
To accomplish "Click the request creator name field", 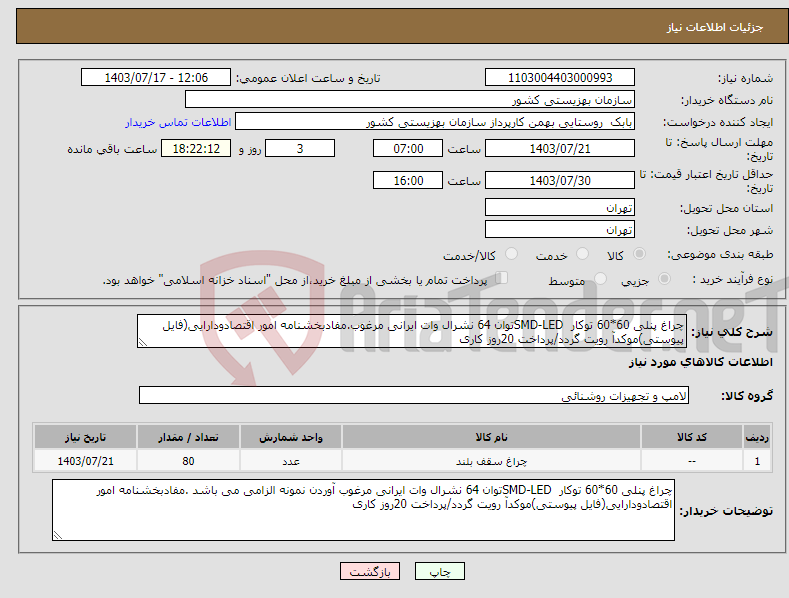I will [435, 122].
